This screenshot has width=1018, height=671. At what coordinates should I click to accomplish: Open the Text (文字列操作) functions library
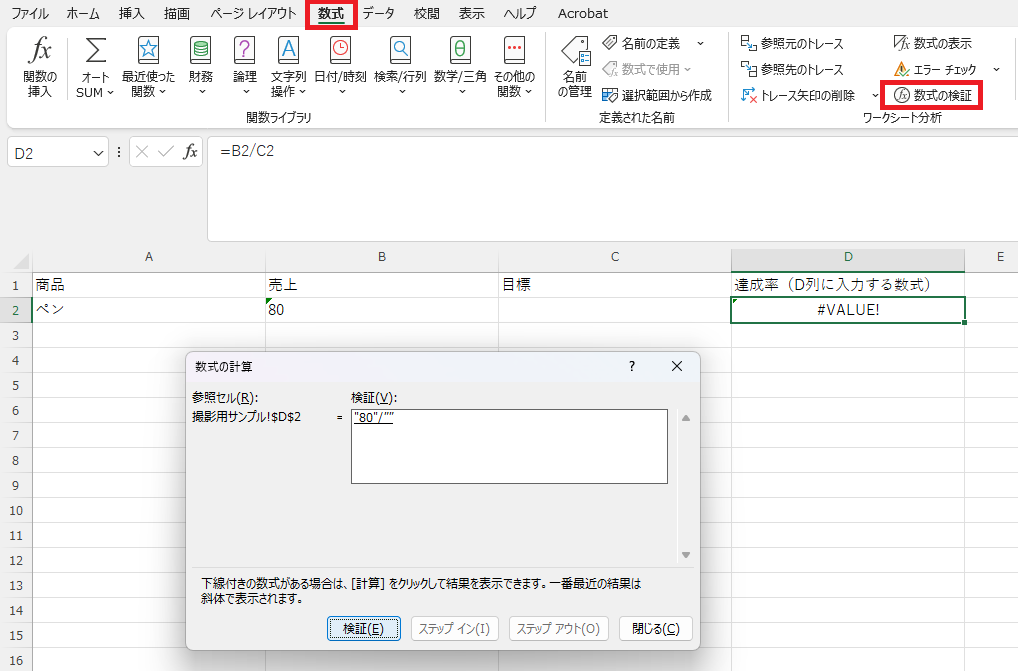(x=288, y=67)
